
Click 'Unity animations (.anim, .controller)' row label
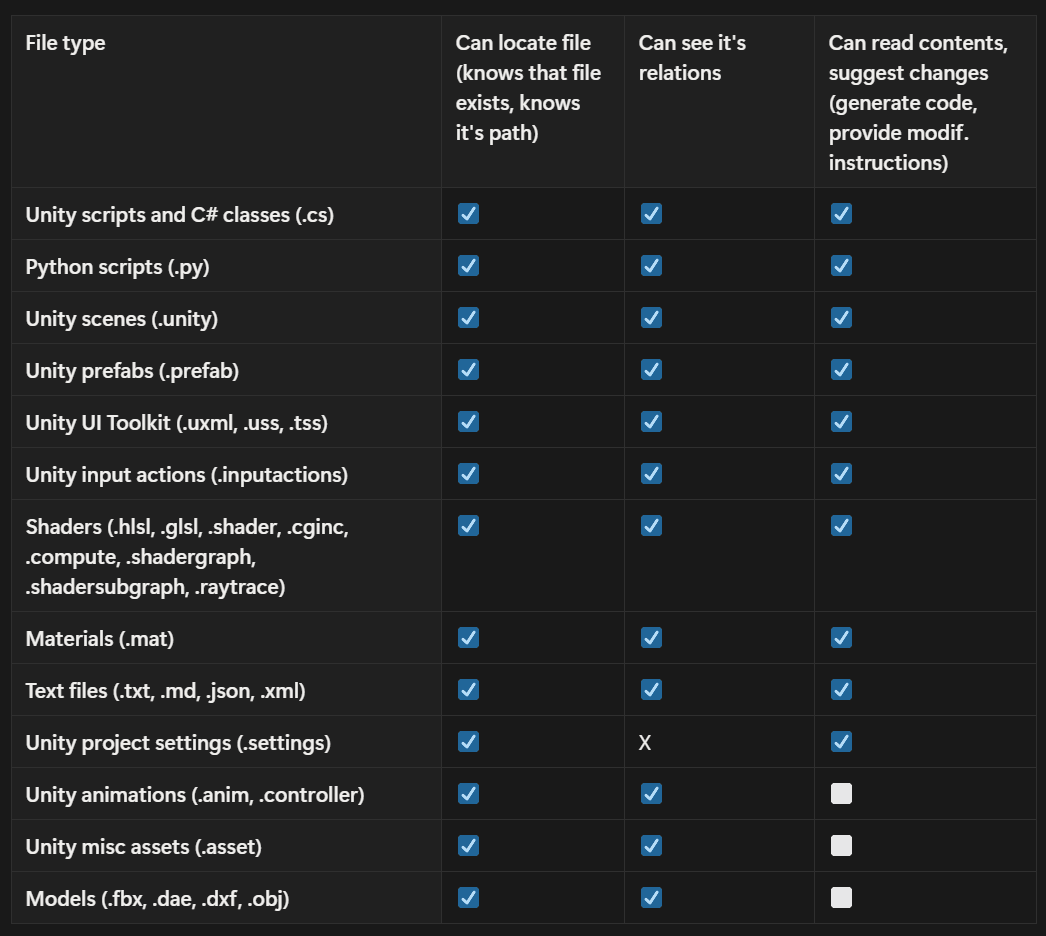(195, 795)
